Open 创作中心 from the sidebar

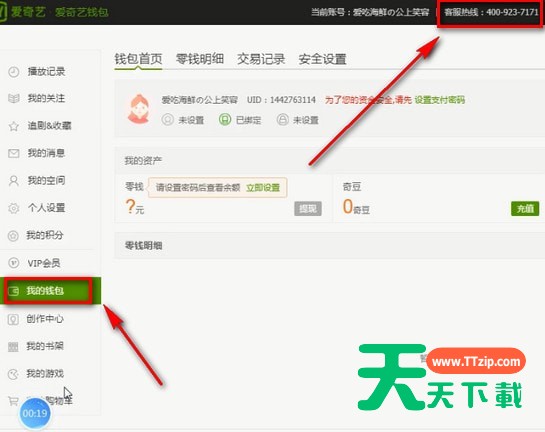tap(45, 318)
